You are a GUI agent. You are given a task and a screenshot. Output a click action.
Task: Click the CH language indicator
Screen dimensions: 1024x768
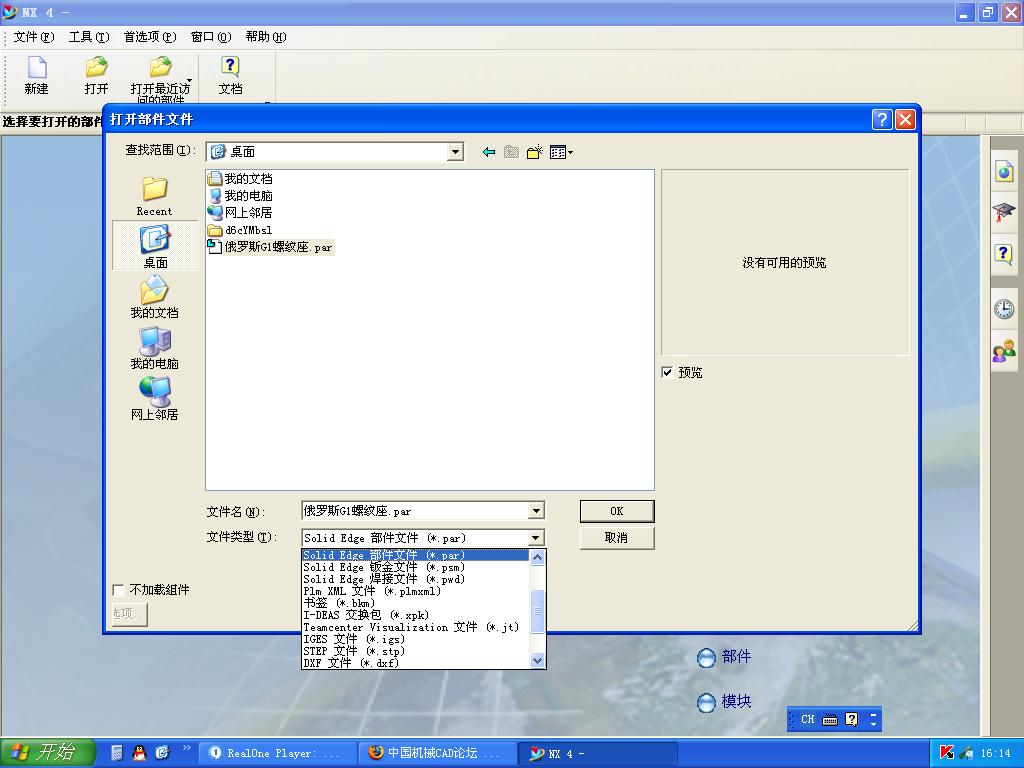[x=807, y=720]
